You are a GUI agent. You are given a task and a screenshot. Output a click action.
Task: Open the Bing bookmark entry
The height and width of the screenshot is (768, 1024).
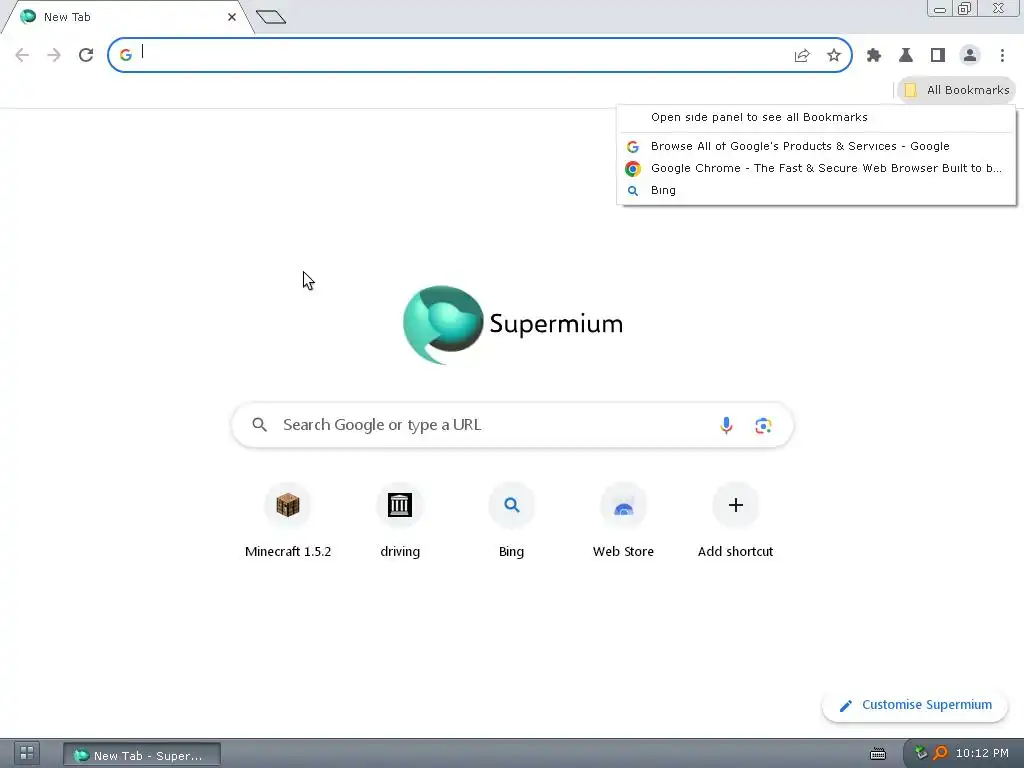(816, 191)
